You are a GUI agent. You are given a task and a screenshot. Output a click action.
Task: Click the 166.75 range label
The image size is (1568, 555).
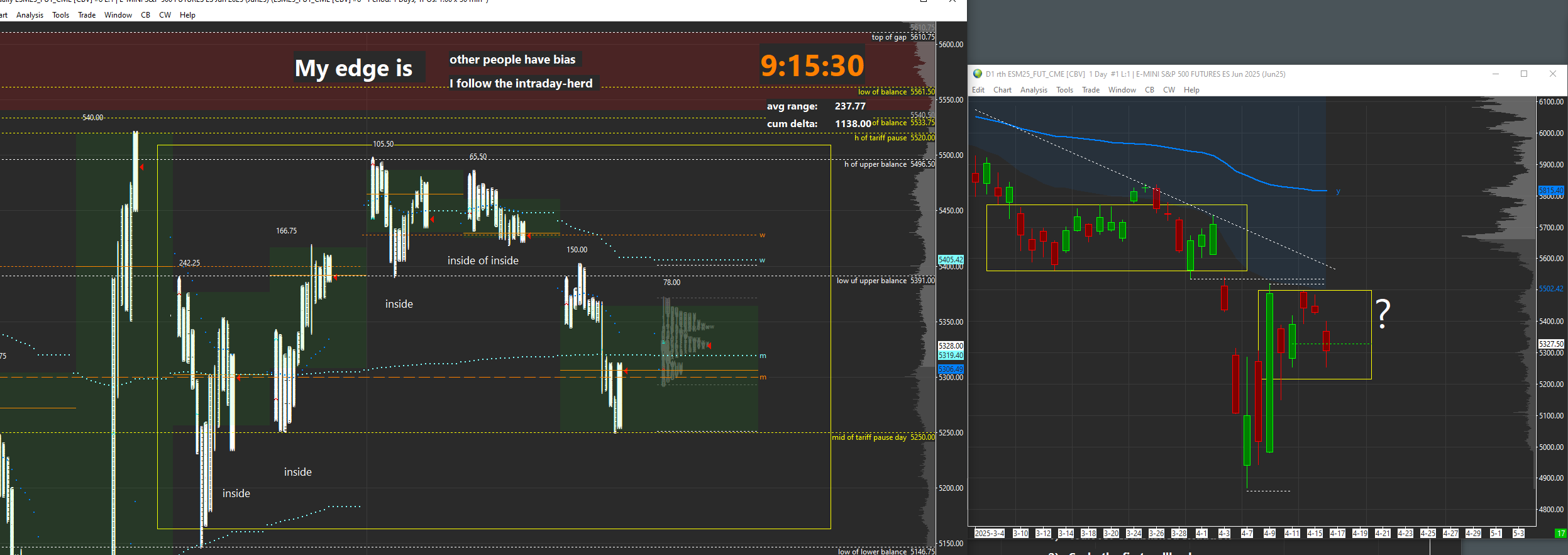pyautogui.click(x=286, y=231)
